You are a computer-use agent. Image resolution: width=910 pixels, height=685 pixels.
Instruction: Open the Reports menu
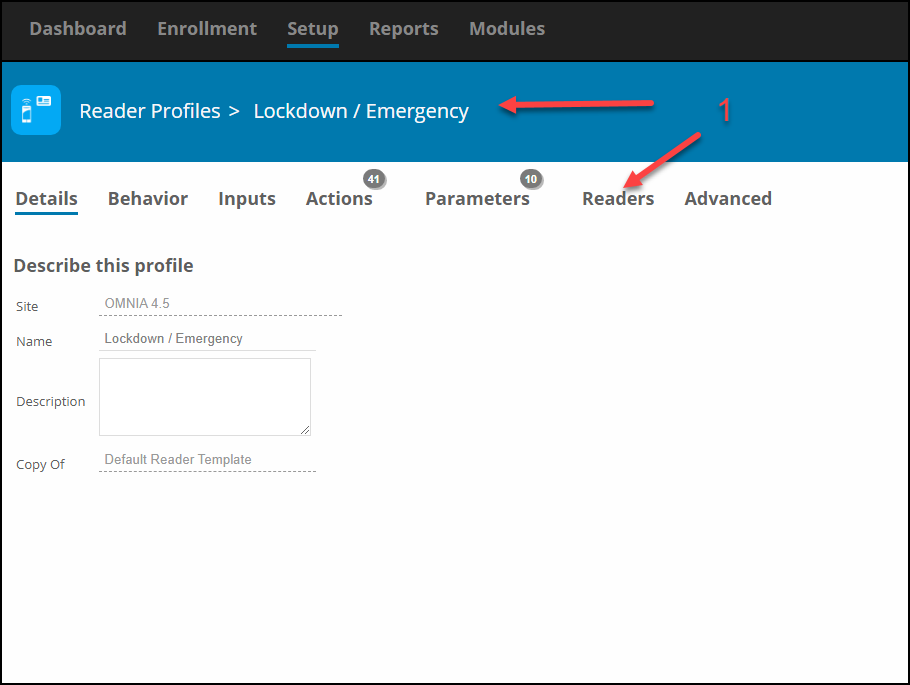(x=404, y=29)
